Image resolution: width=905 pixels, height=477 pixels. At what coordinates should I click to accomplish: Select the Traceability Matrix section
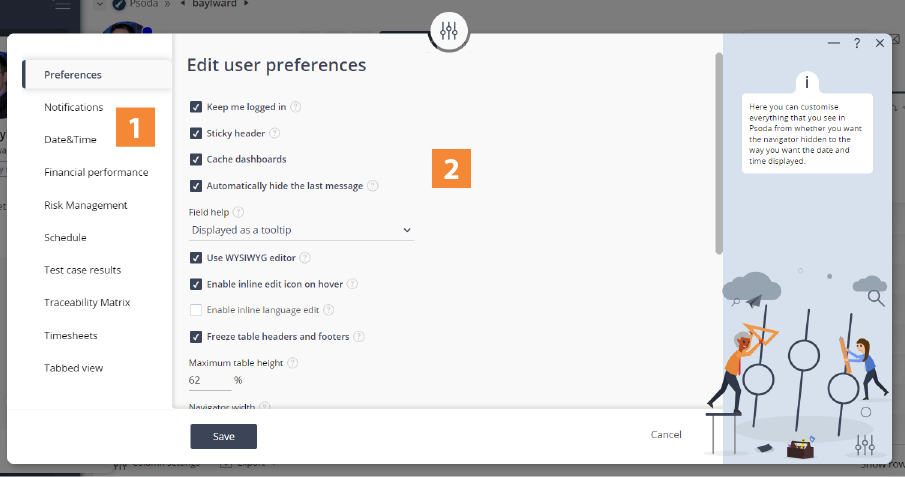(87, 303)
